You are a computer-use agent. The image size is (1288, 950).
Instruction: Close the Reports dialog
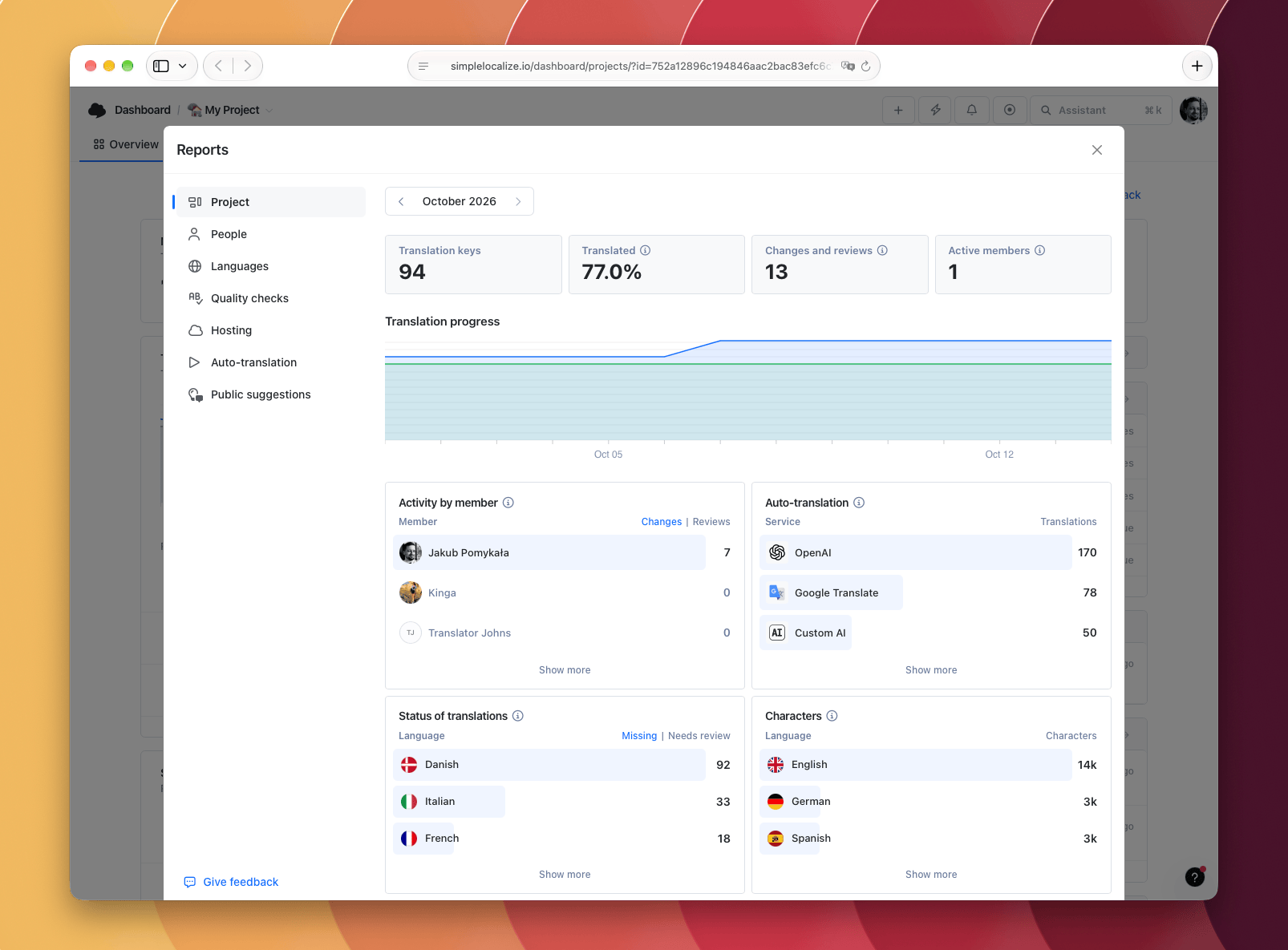[x=1097, y=150]
